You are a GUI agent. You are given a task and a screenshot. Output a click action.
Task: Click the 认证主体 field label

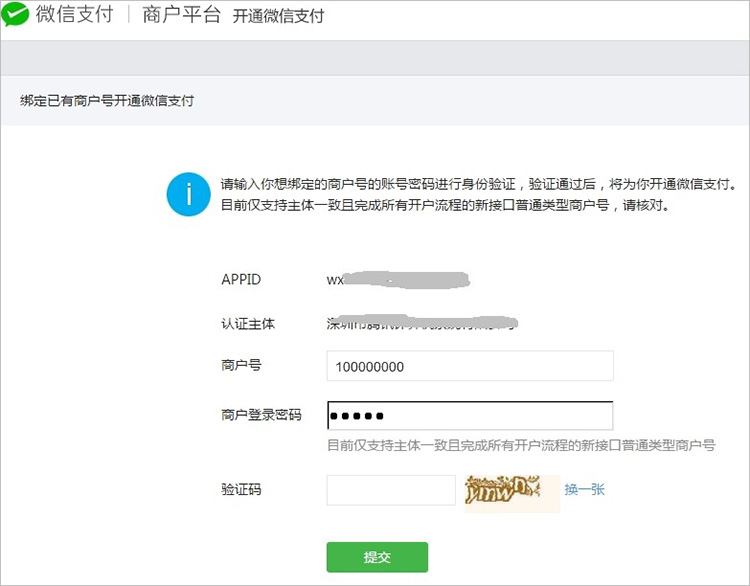(x=248, y=324)
